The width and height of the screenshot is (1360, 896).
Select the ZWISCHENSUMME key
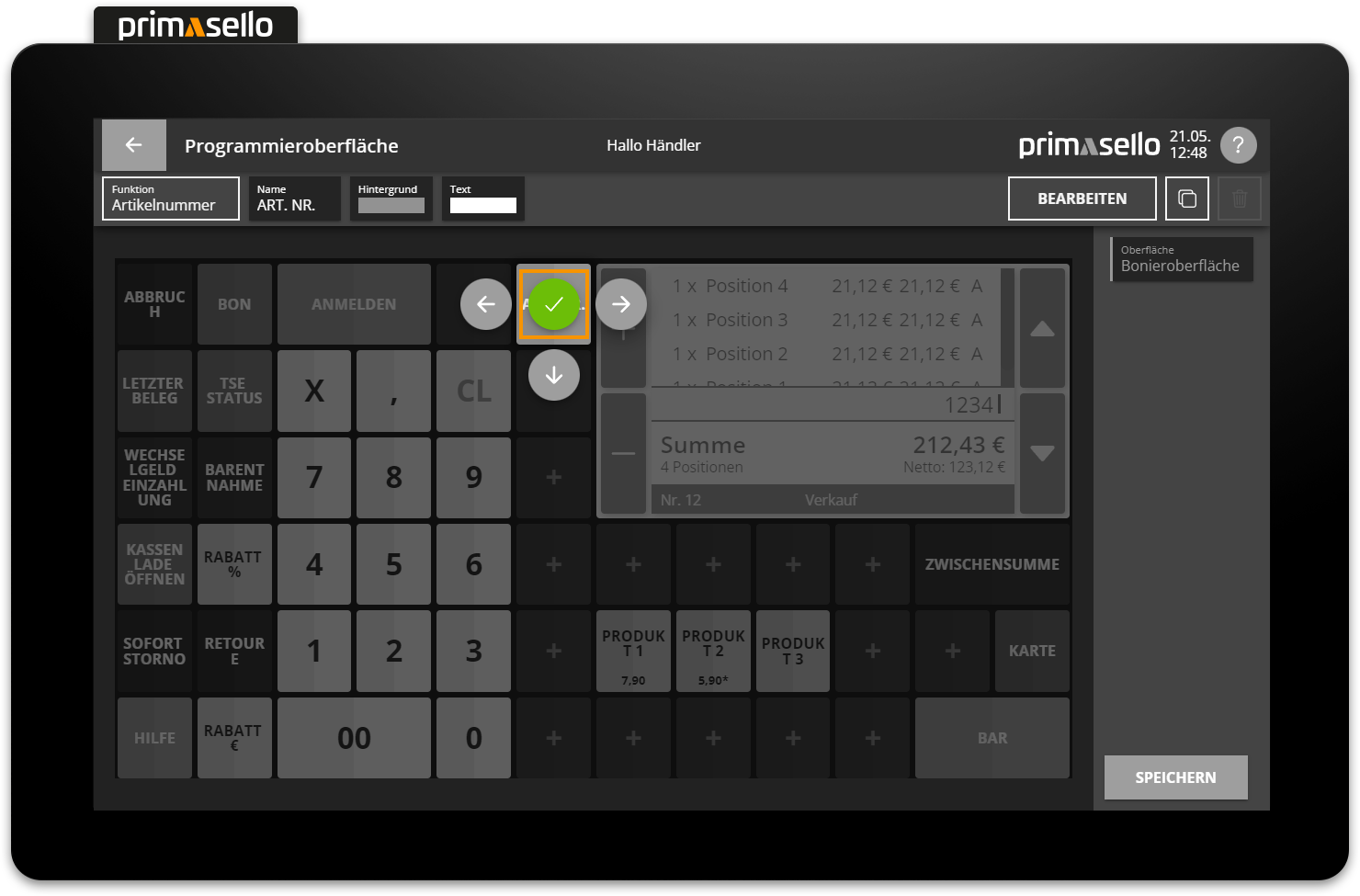click(x=992, y=564)
